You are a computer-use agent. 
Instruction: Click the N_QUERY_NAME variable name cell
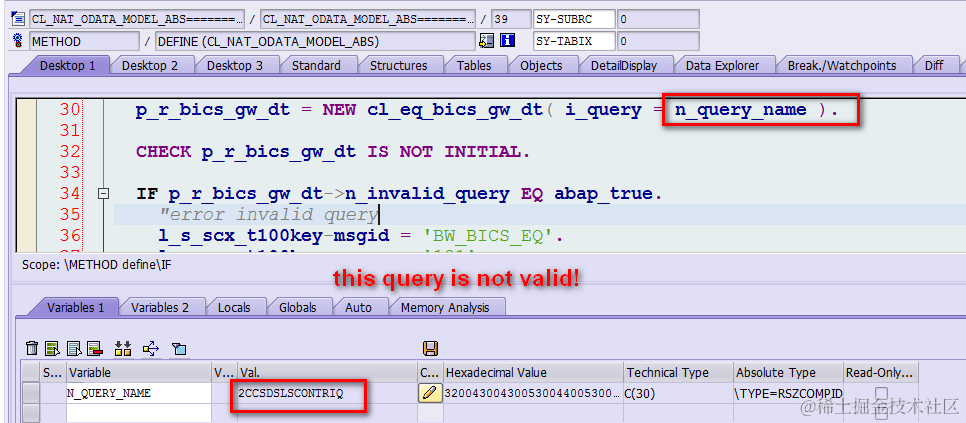(139, 392)
